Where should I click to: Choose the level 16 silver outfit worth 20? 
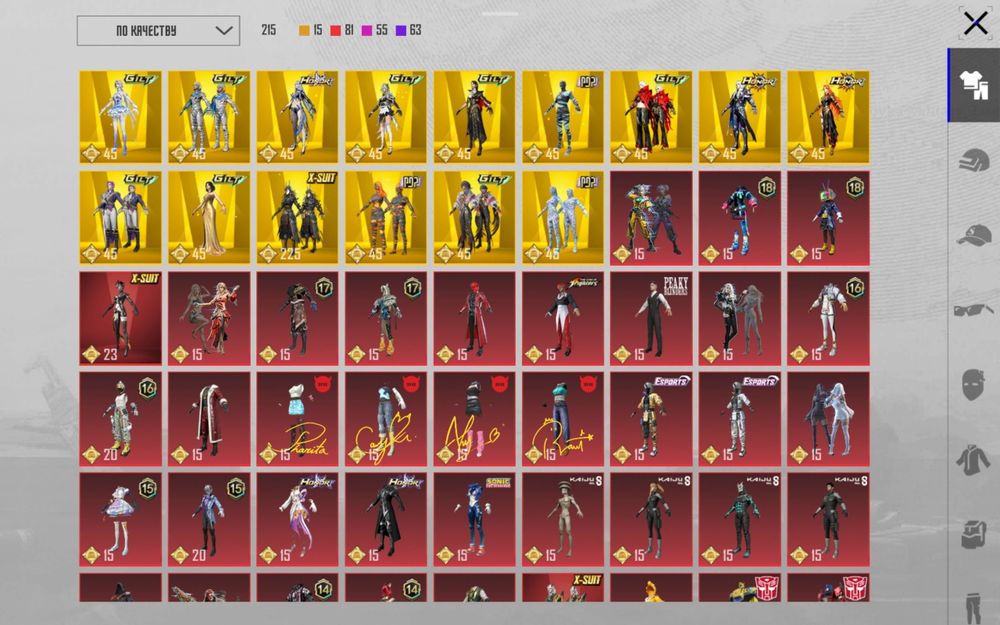point(121,419)
